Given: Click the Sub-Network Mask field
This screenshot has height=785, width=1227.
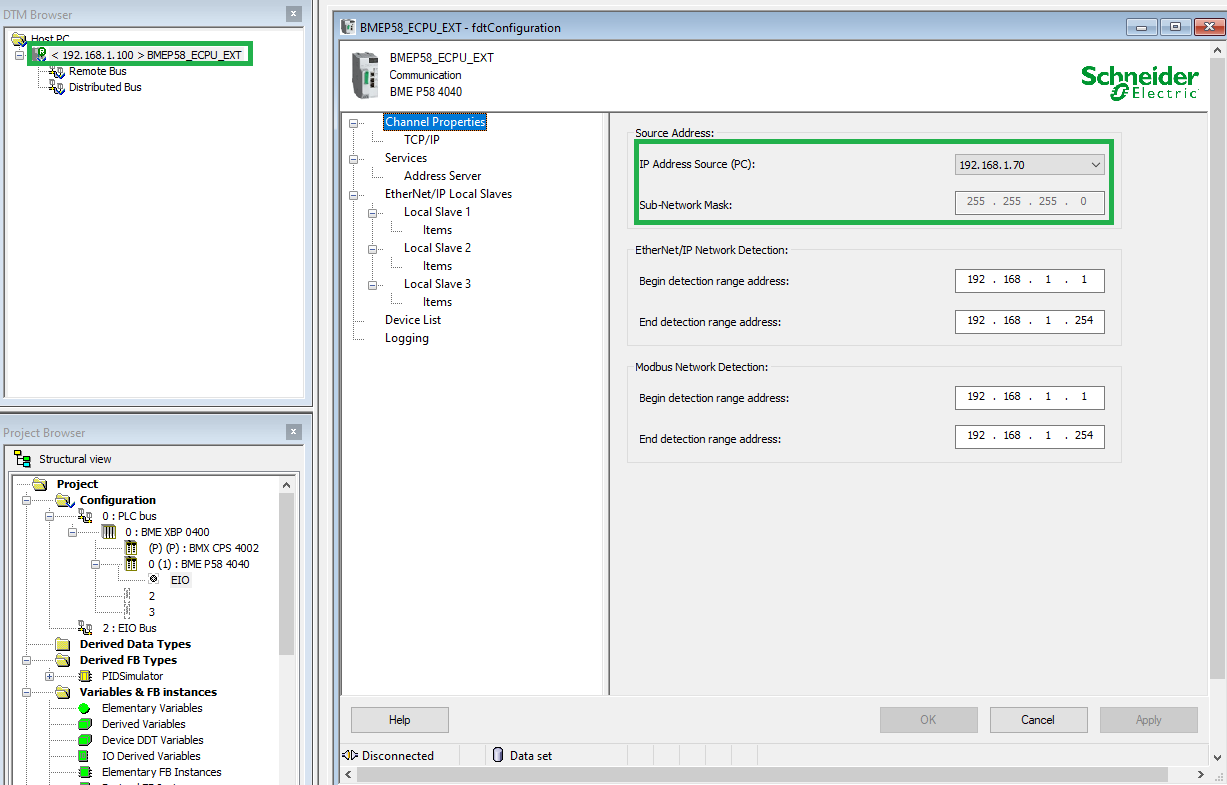Looking at the screenshot, I should point(1029,203).
